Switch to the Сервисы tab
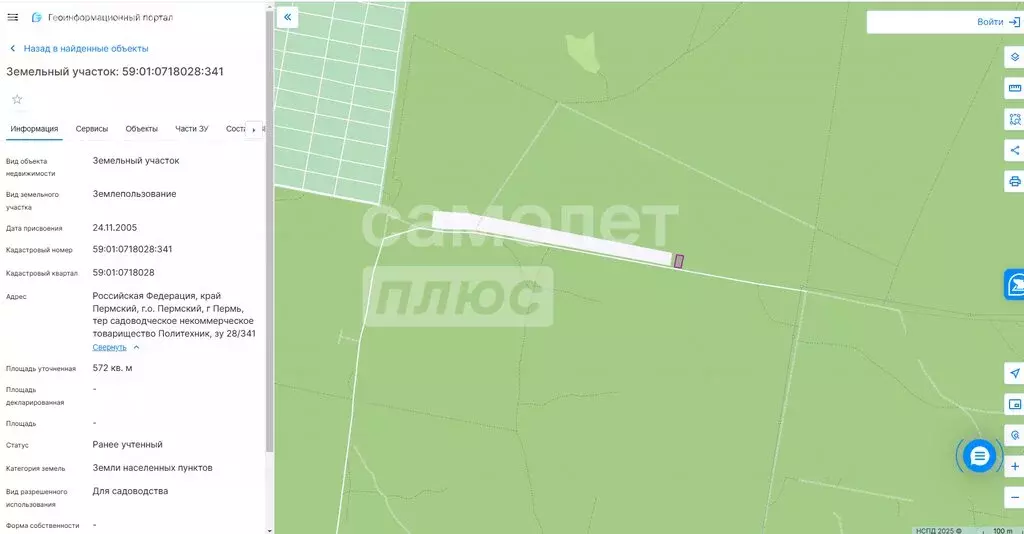Viewport: 1024px width, 534px height. click(91, 129)
